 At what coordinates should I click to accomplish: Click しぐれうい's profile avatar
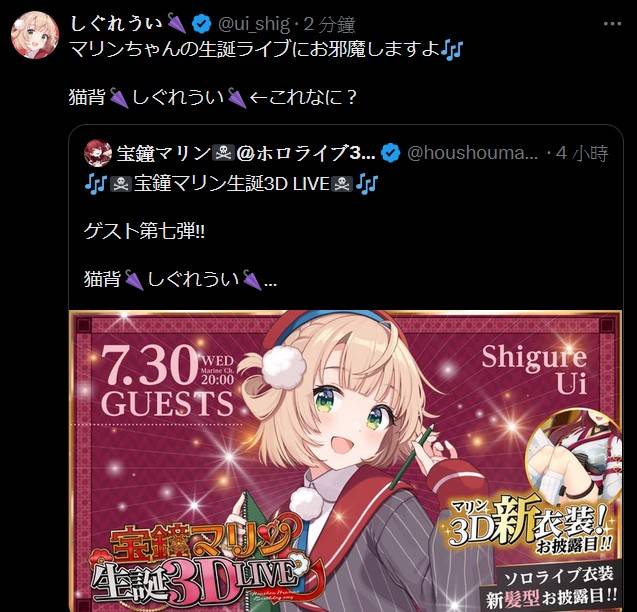click(x=35, y=35)
